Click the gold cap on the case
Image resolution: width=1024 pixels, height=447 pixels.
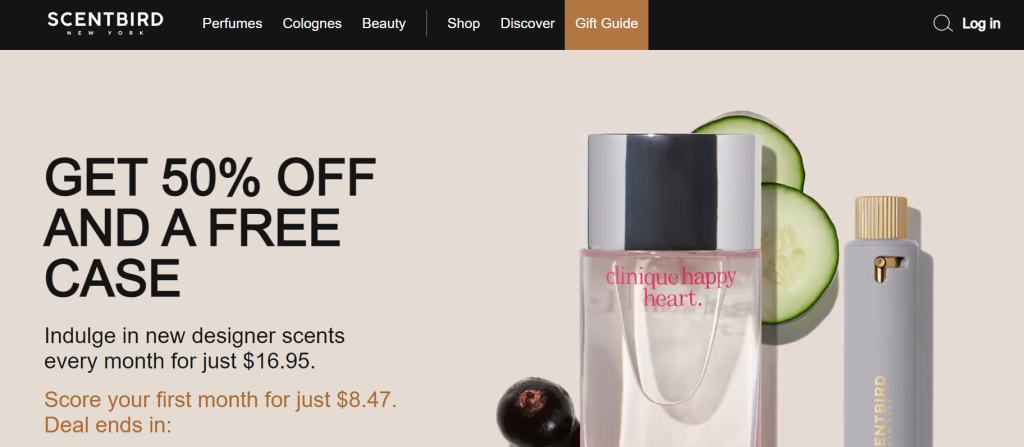881,218
